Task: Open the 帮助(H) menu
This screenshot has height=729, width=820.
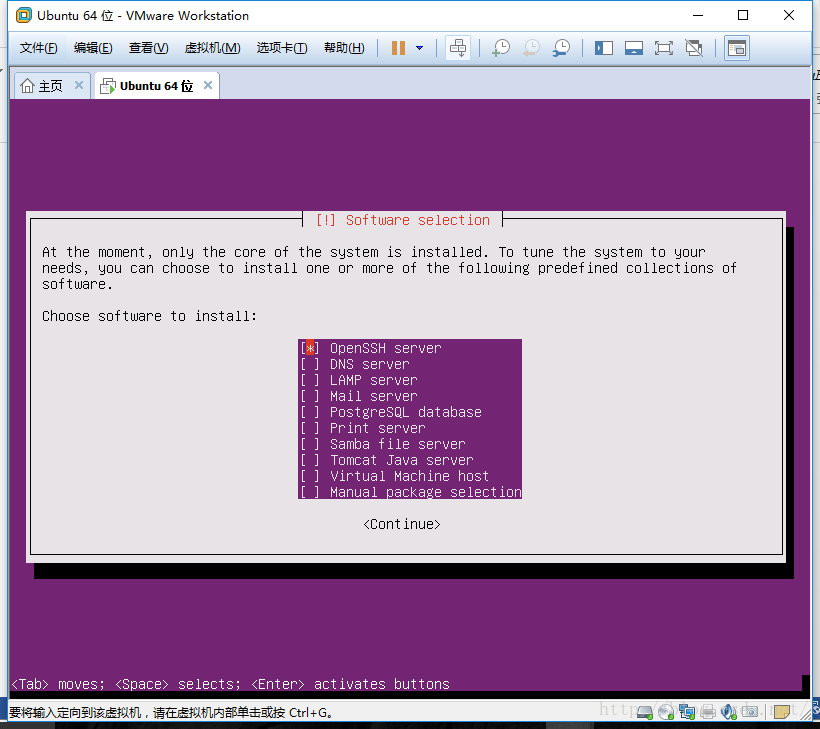Action: 344,48
